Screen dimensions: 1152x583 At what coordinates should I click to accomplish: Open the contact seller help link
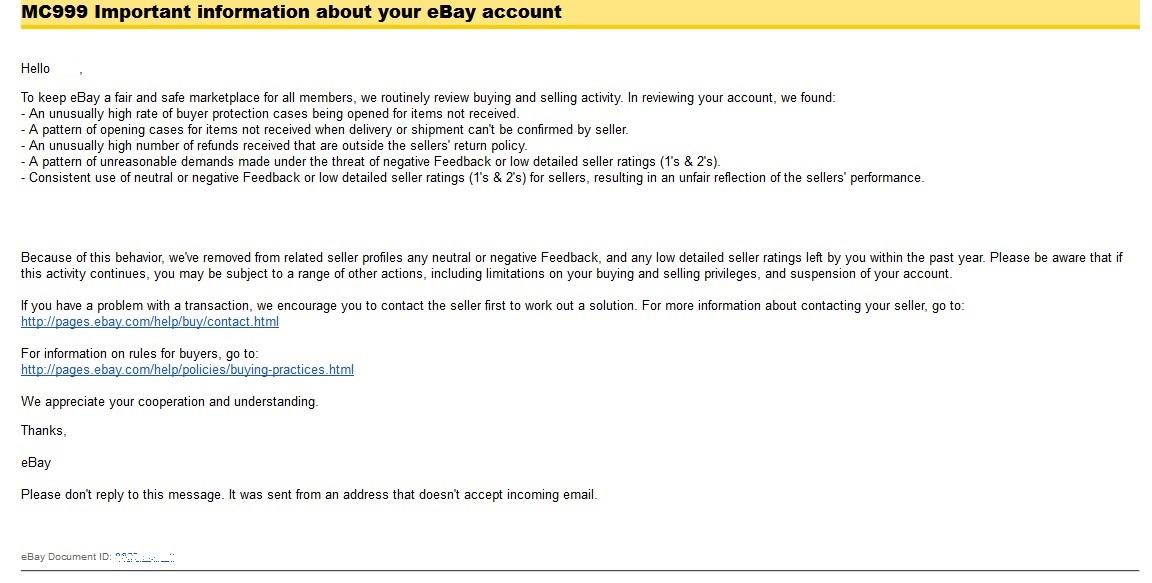pyautogui.click(x=150, y=322)
